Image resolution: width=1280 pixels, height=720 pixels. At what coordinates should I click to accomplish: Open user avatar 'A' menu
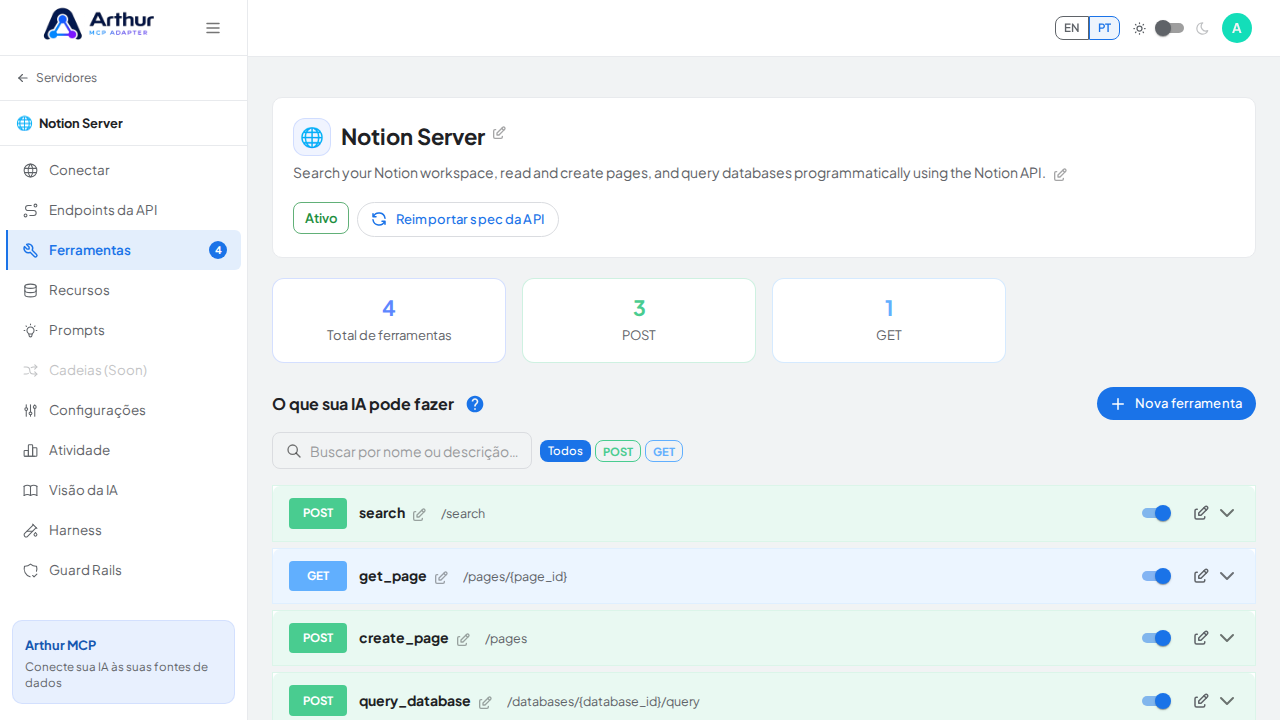(1237, 28)
